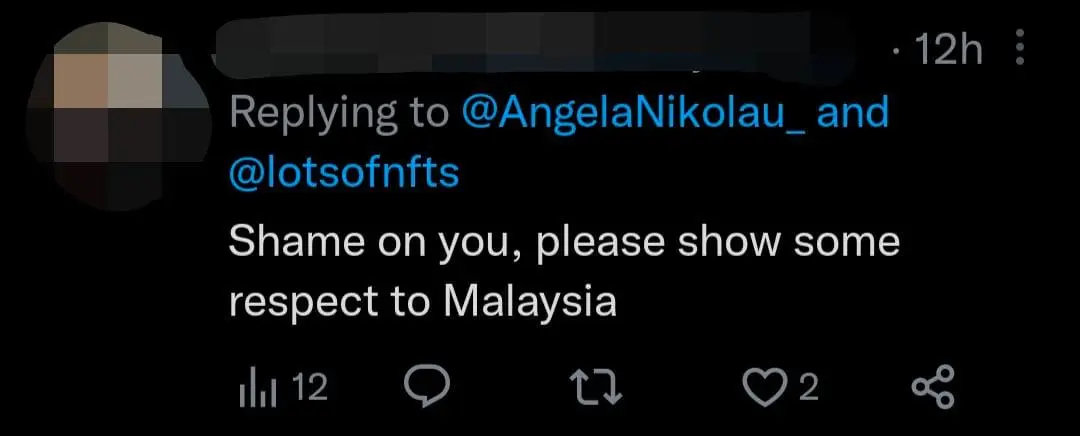Viewport: 1080px width, 436px height.
Task: Click the word "and" after @AngelaNikolau_
Action: tap(853, 114)
